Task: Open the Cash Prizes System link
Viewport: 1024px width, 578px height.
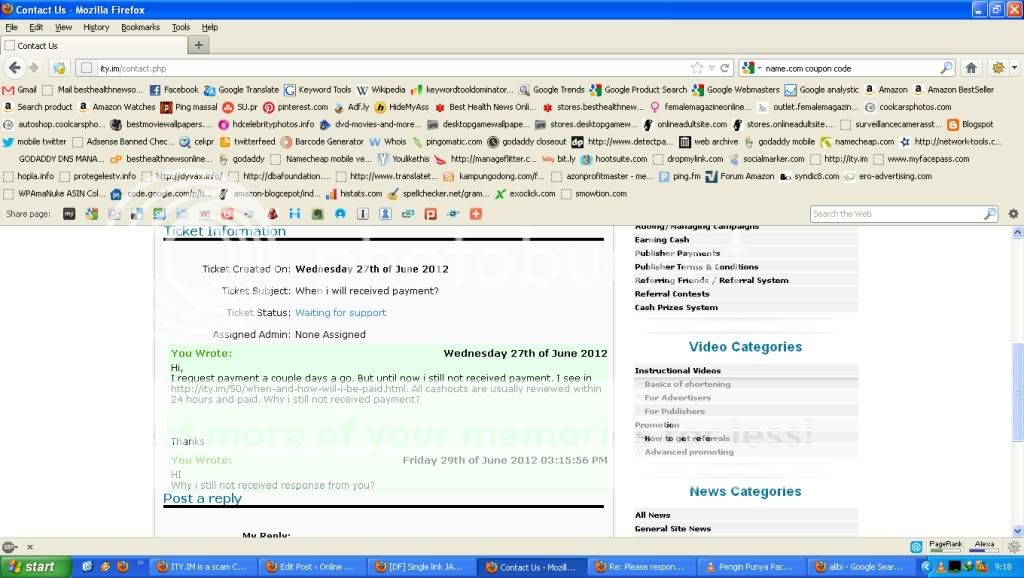Action: pyautogui.click(x=676, y=308)
